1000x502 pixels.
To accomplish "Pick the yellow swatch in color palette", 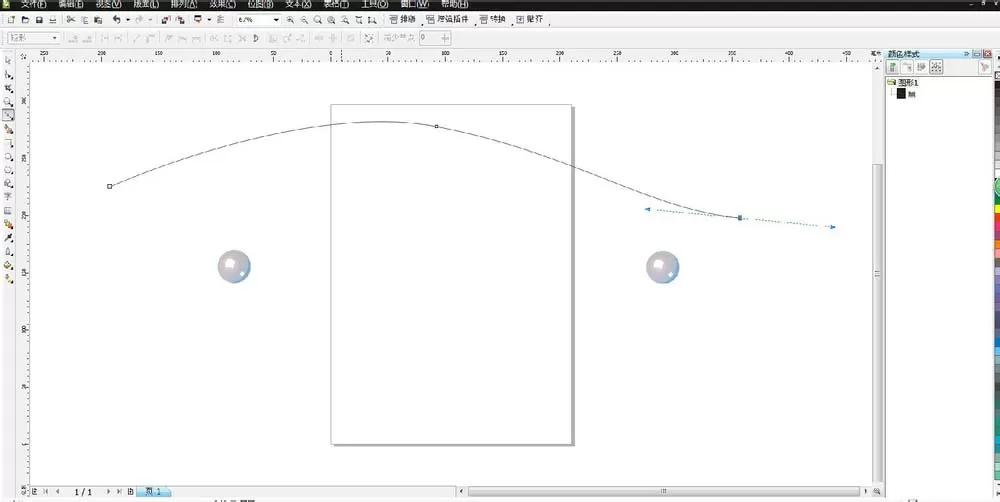I will pos(997,208).
